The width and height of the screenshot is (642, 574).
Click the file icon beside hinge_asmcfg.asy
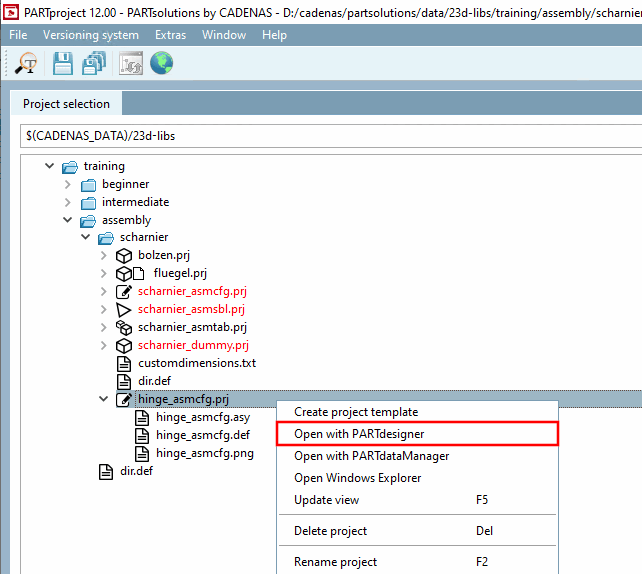pos(142,418)
